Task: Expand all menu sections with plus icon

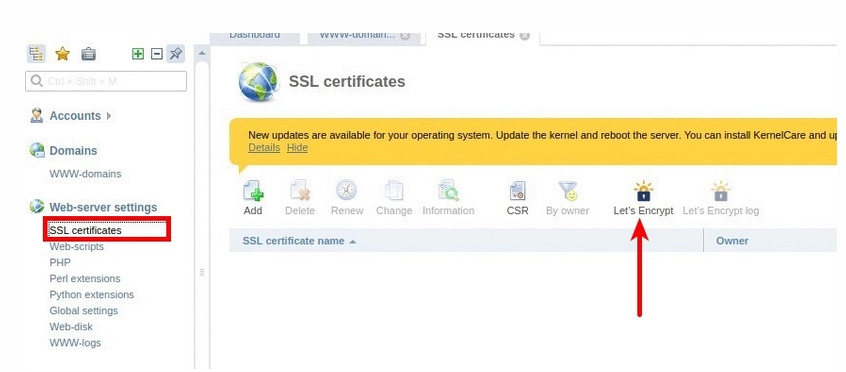Action: click(x=138, y=53)
